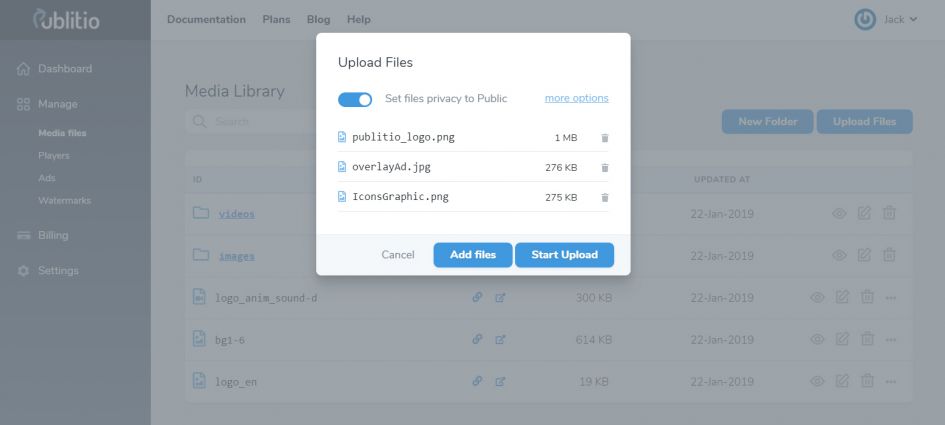Screen dimensions: 945x425
Task: Expand the Manage sidebar section
Action: 57,104
